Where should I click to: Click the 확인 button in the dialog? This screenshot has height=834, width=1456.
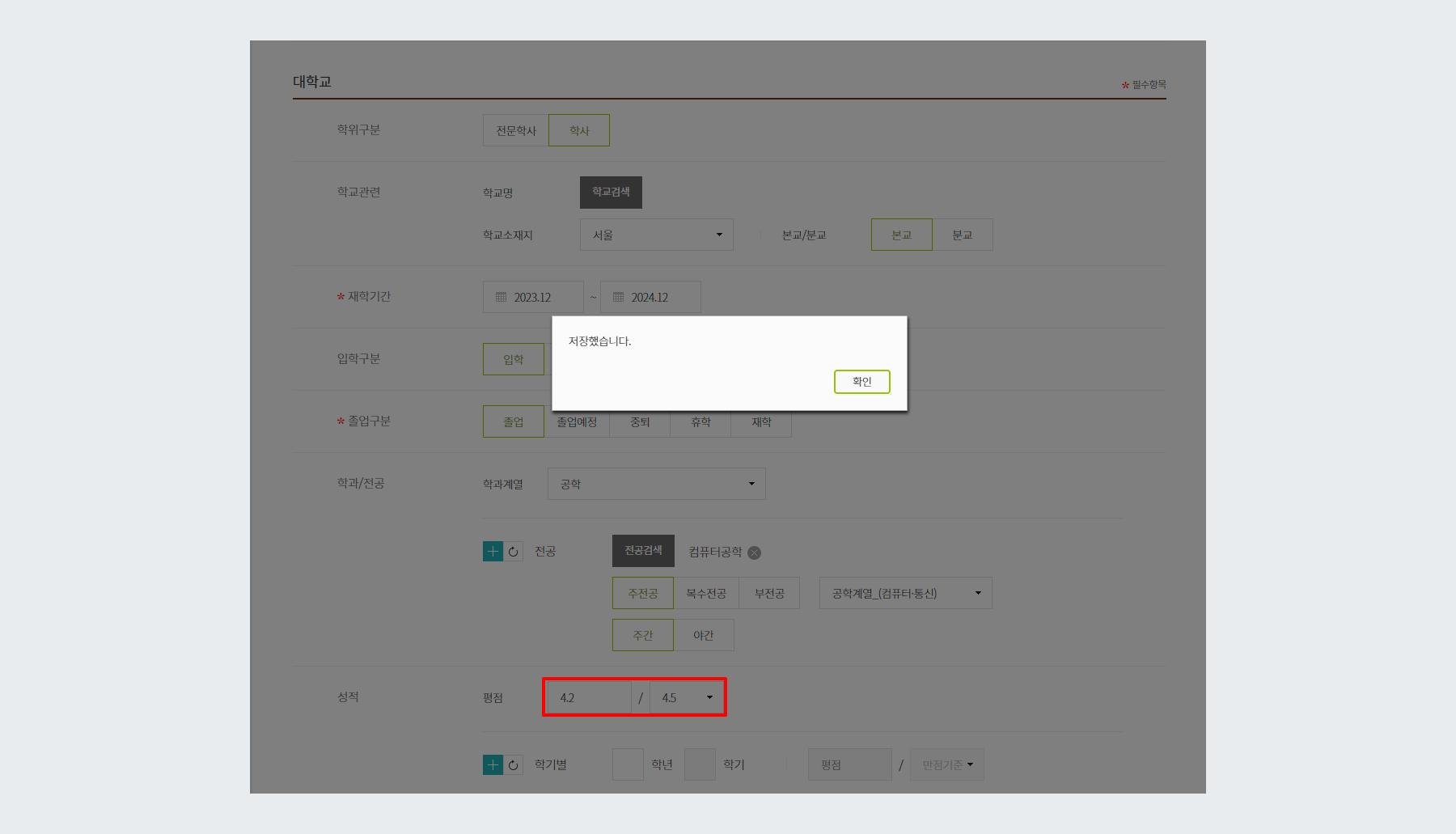pyautogui.click(x=862, y=382)
